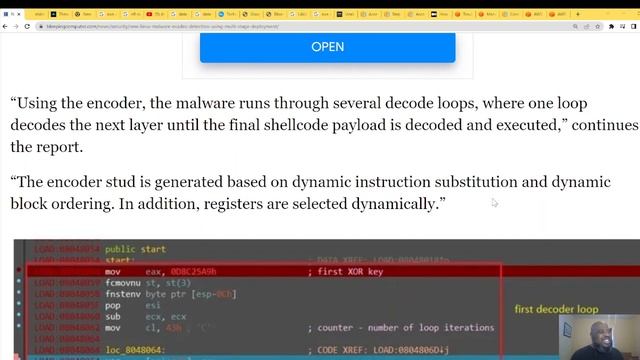The image size is (640, 360).
Task: Open a new tab with the plus button
Action: (x=578, y=14)
